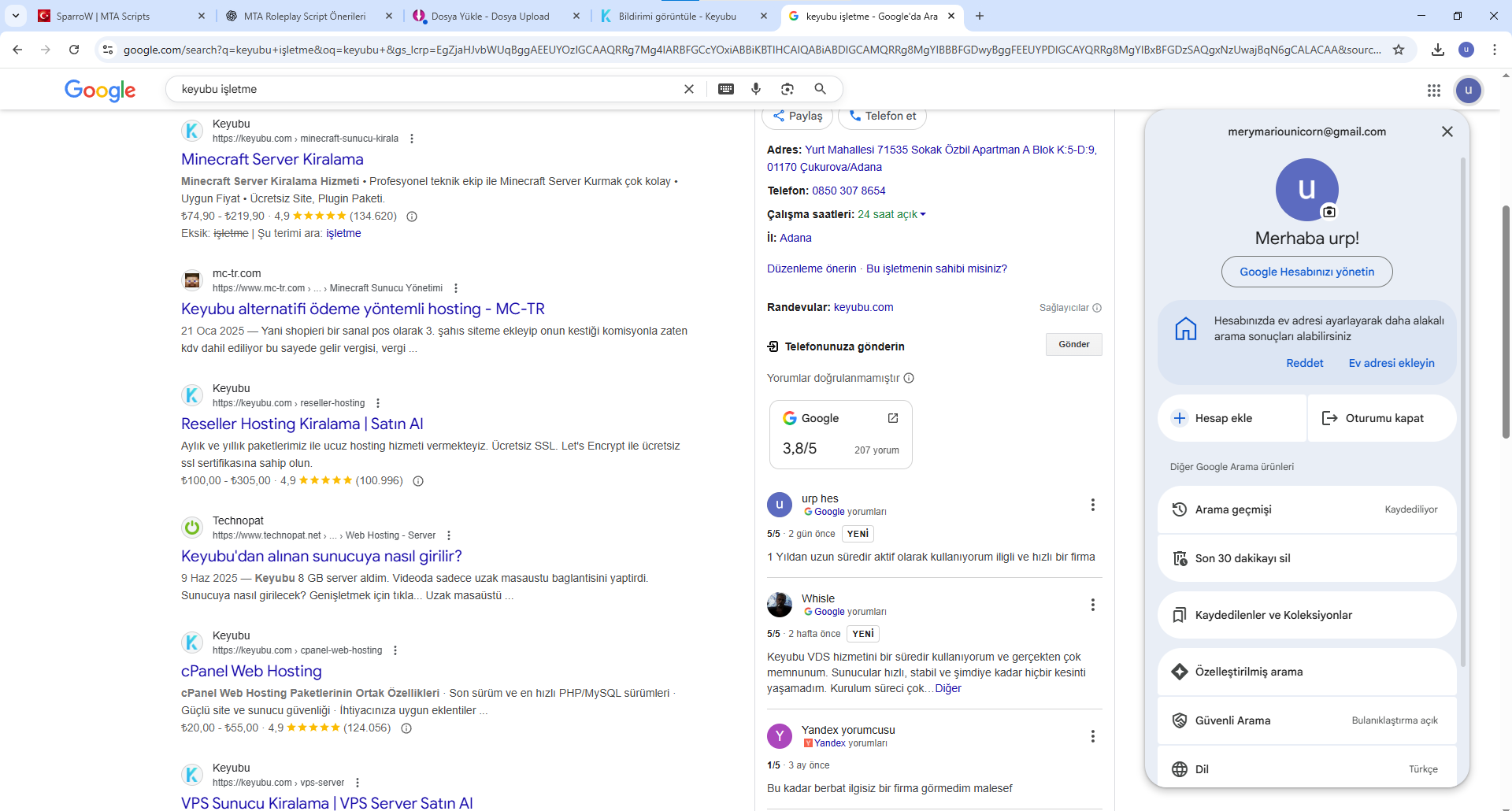Screen dimensions: 1512x811
Task: Open Kaydedilenler ve Koleksiyonlar
Action: point(1307,615)
